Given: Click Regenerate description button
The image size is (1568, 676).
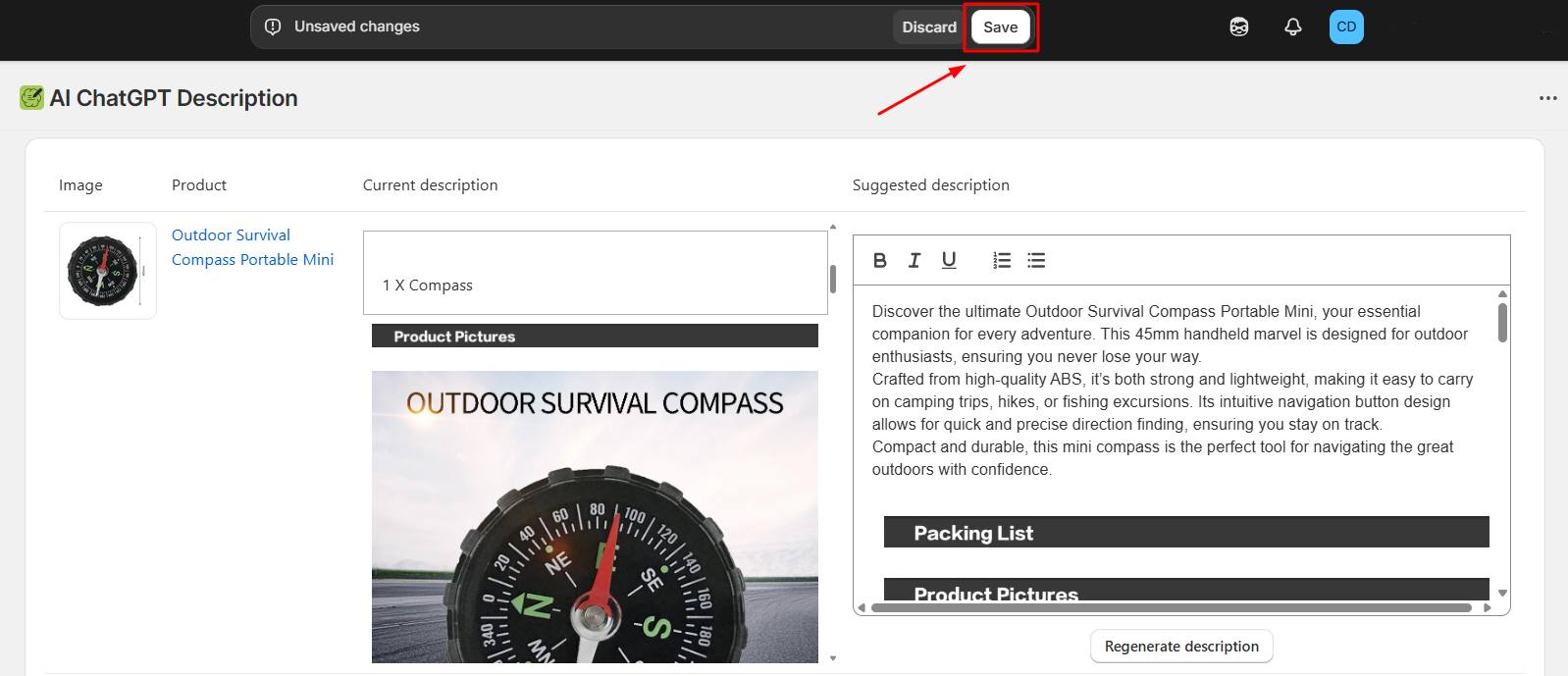Looking at the screenshot, I should pyautogui.click(x=1181, y=647).
